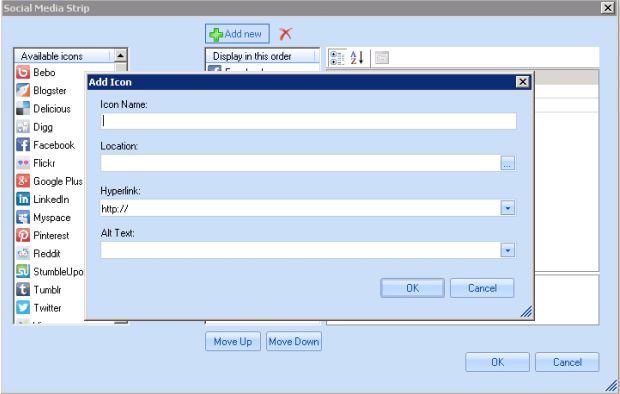Click into the Location text field
620x394 pixels.
300,163
